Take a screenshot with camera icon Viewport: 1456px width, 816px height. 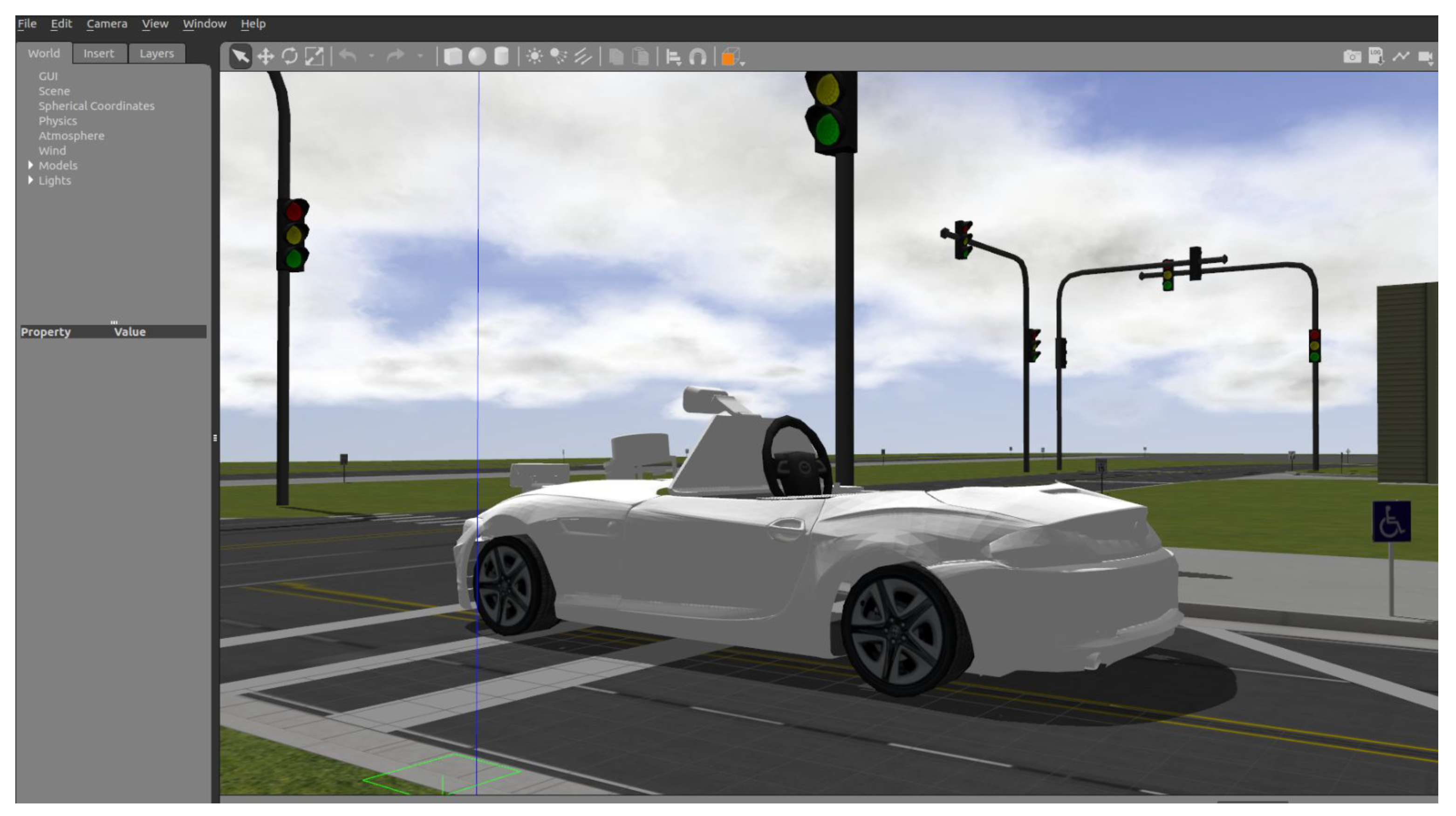[x=1352, y=56]
